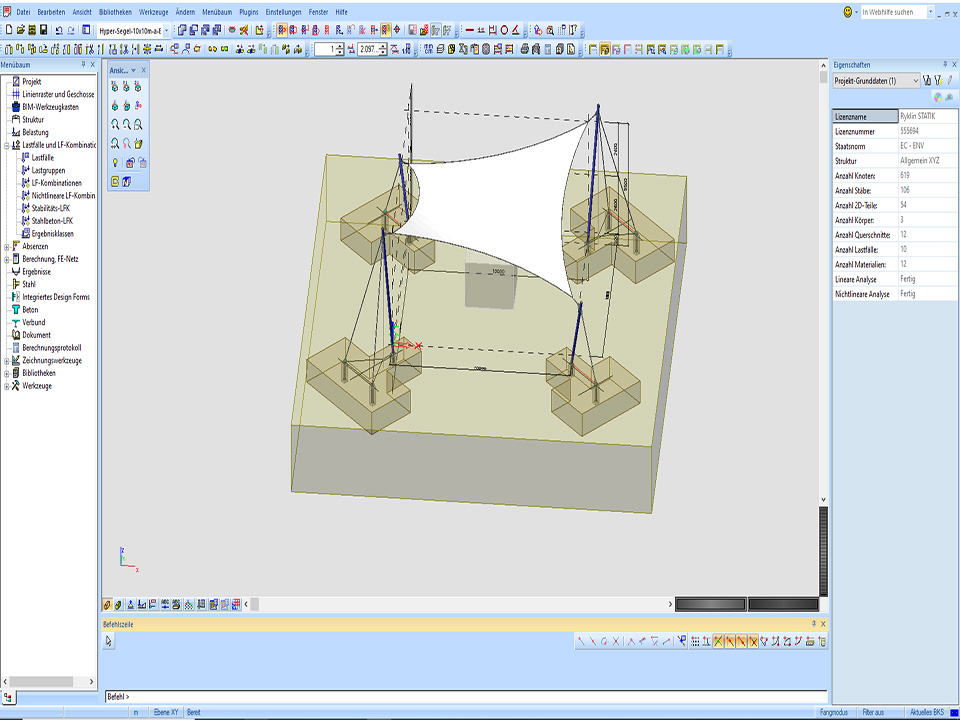Toggle the highlighted orange snap mode button
Viewport: 960px width, 720px height.
click(718, 641)
